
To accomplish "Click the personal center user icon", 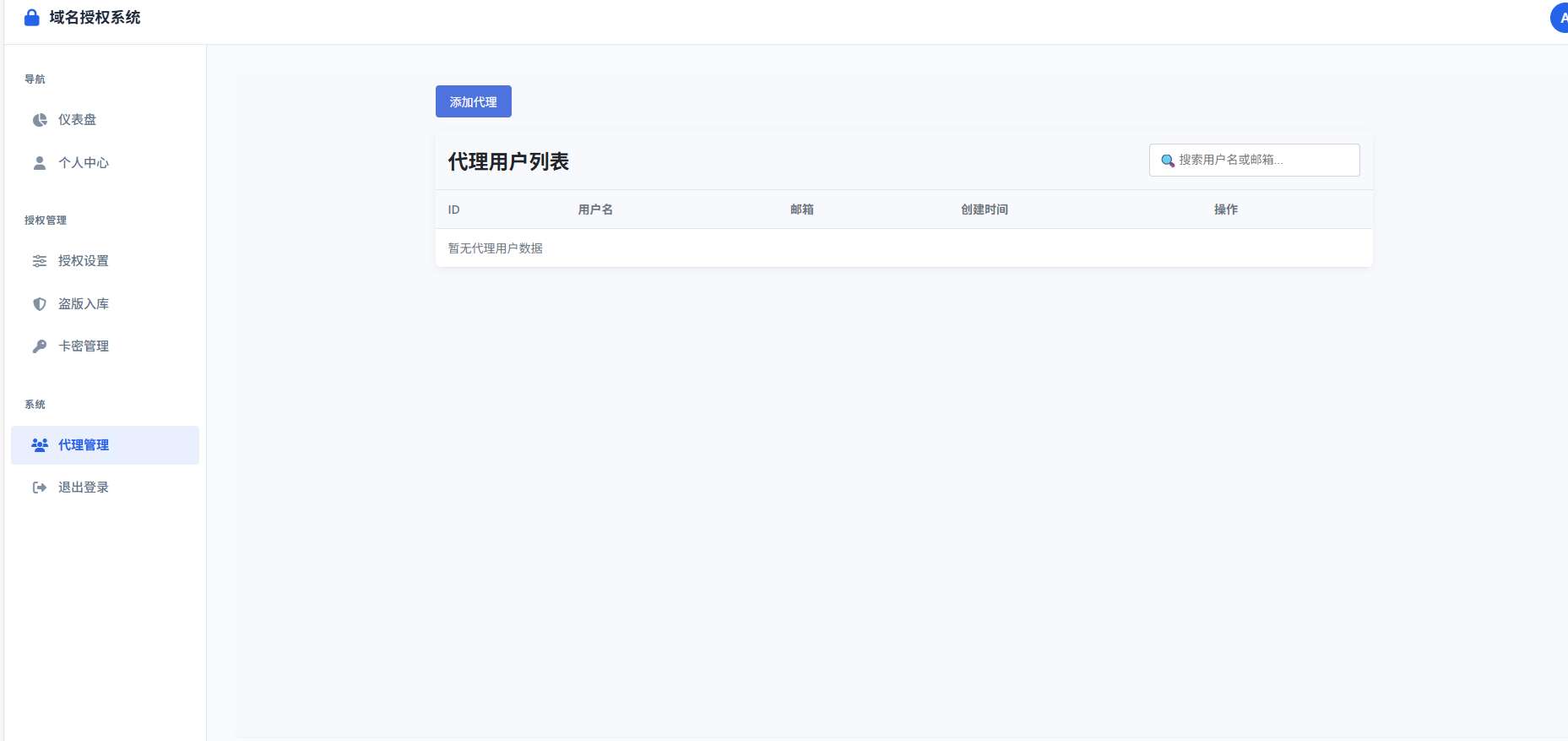I will (x=40, y=163).
